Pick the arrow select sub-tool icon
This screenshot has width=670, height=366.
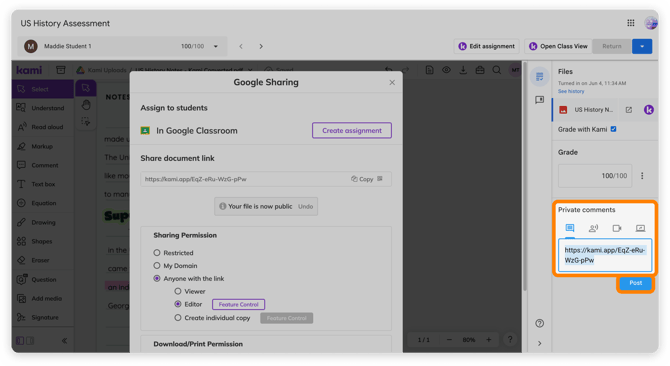pyautogui.click(x=86, y=88)
